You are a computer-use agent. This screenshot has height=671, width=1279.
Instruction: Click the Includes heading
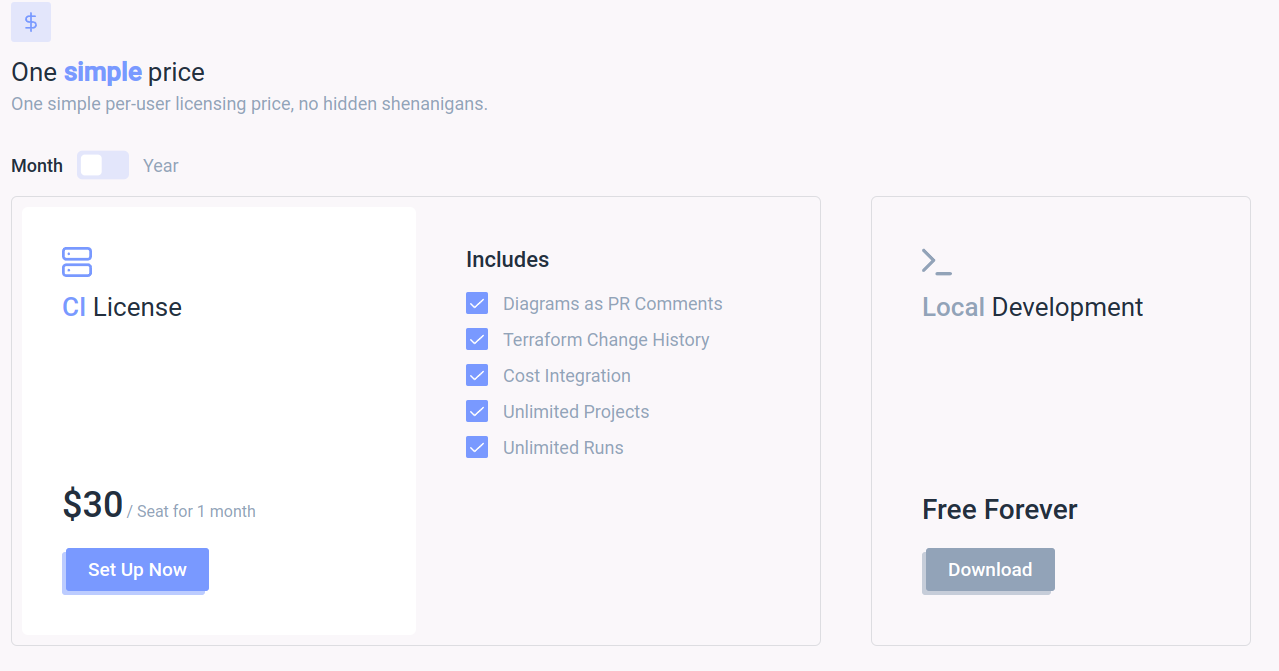click(x=507, y=260)
